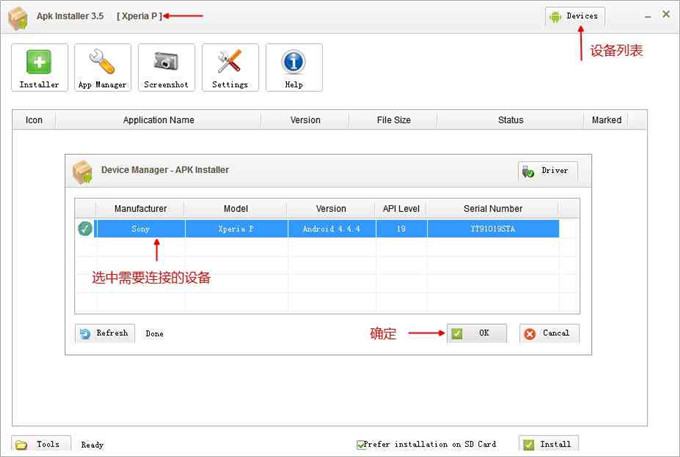
Task: Toggle Prefer installation on SD Card
Action: tap(361, 444)
